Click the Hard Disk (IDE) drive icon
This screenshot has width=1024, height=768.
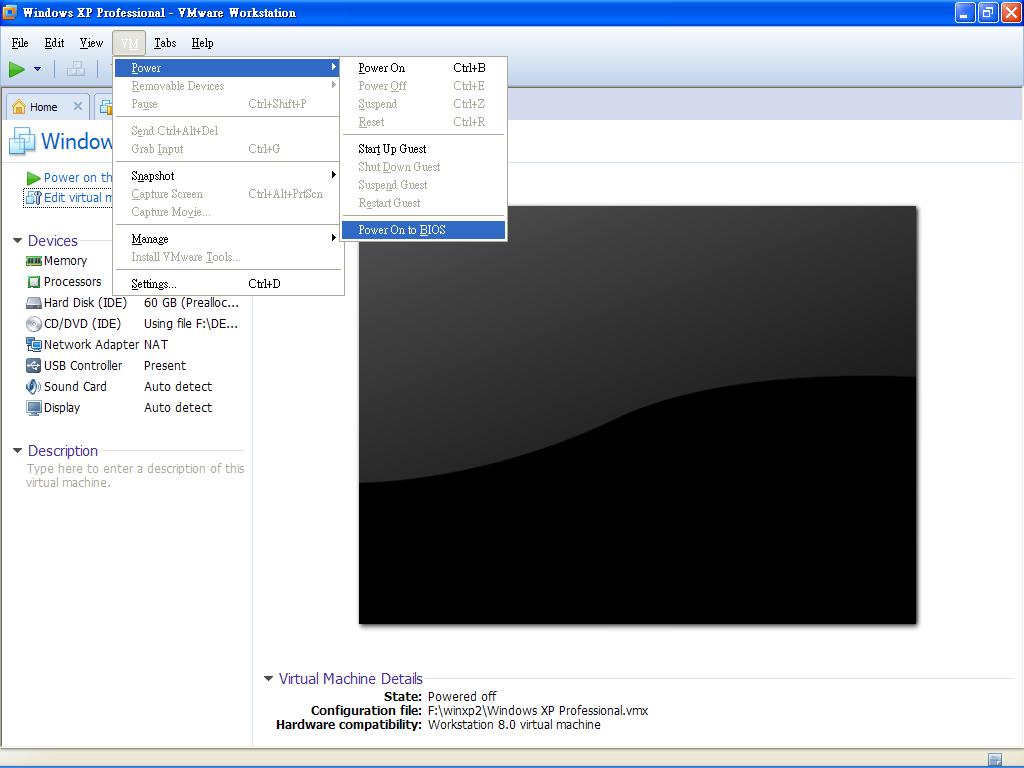(x=34, y=303)
